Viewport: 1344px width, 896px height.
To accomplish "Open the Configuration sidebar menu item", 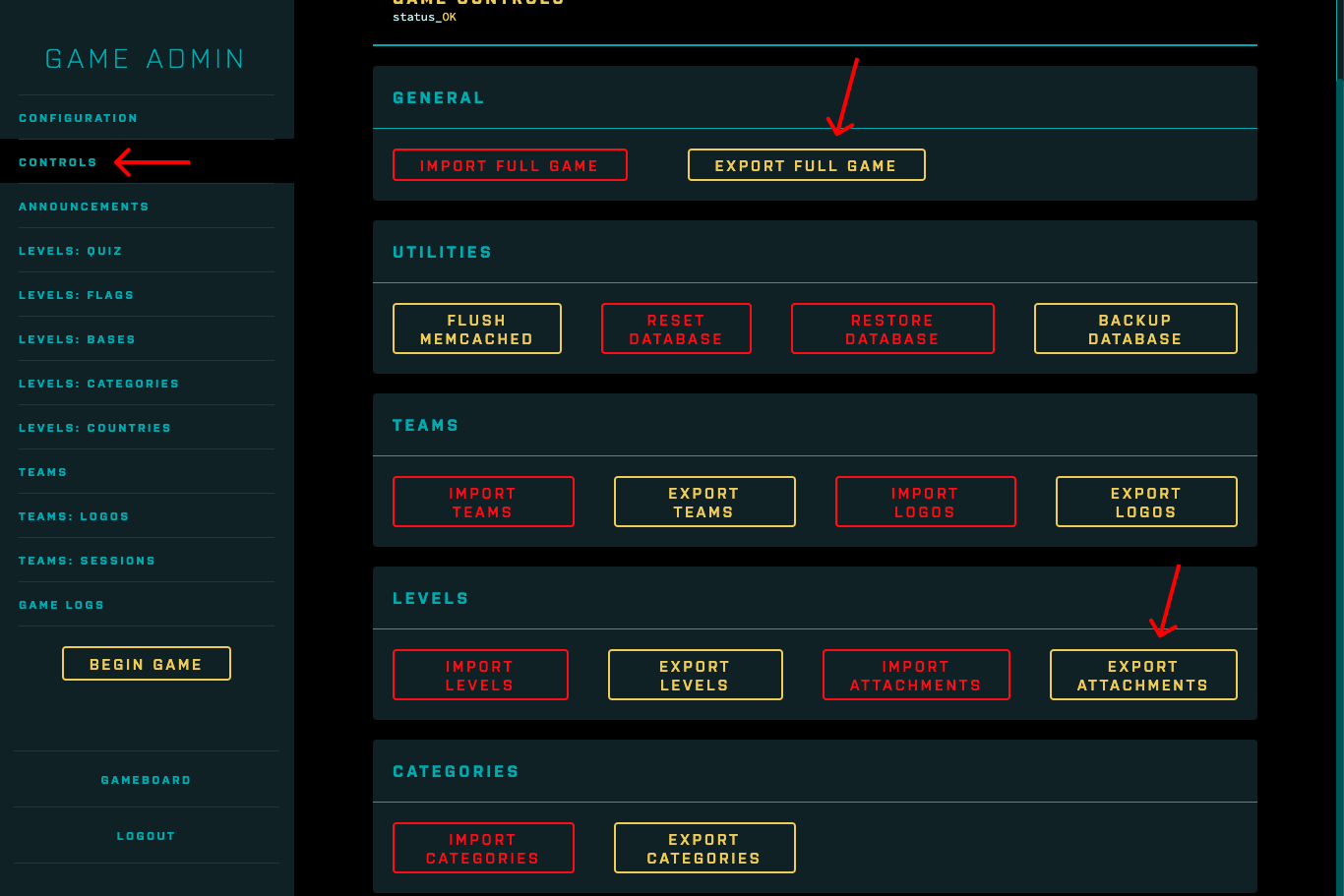I will [78, 118].
